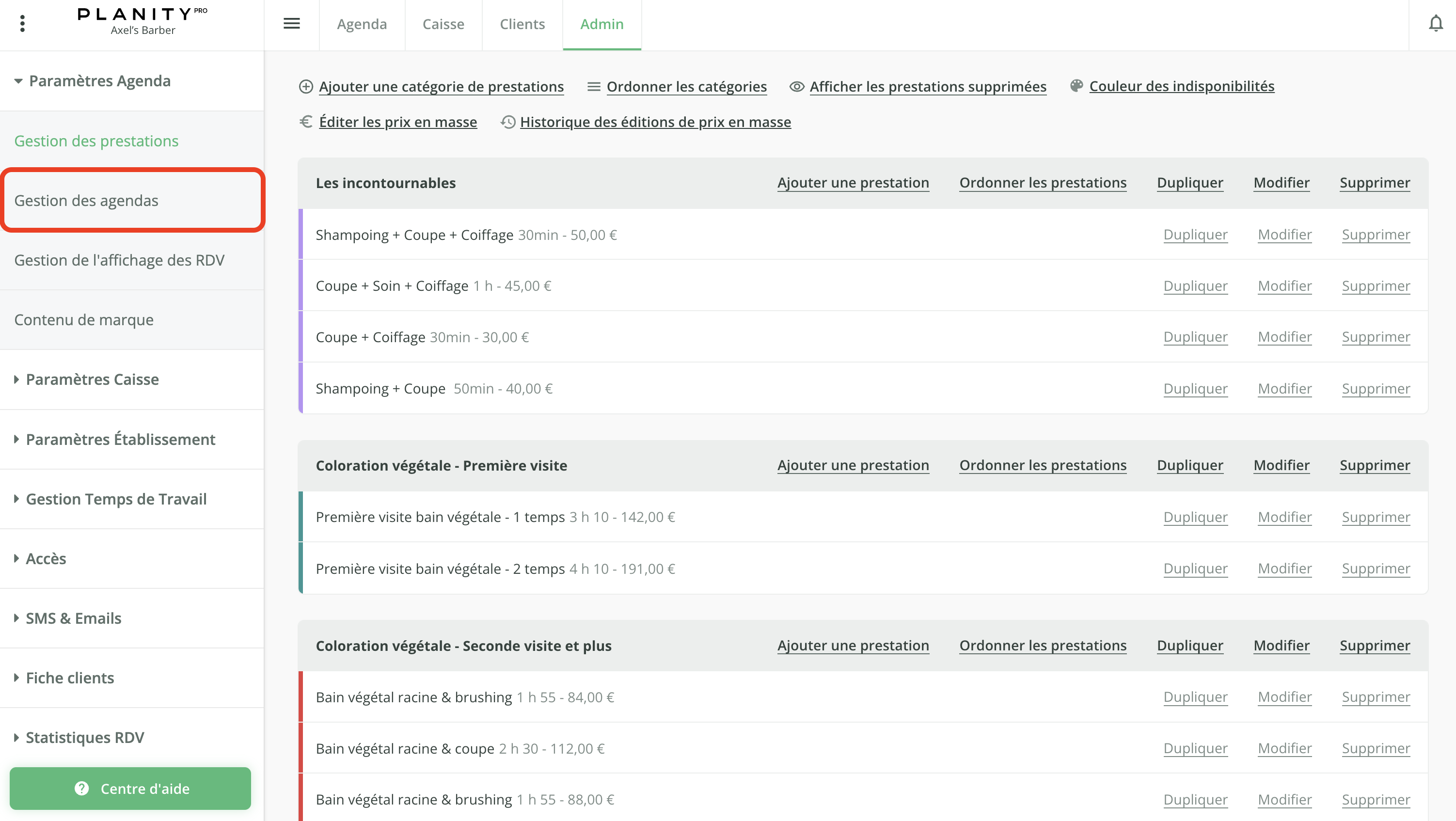1456x821 pixels.
Task: Click the euro icon for bulk price edit
Action: (306, 122)
